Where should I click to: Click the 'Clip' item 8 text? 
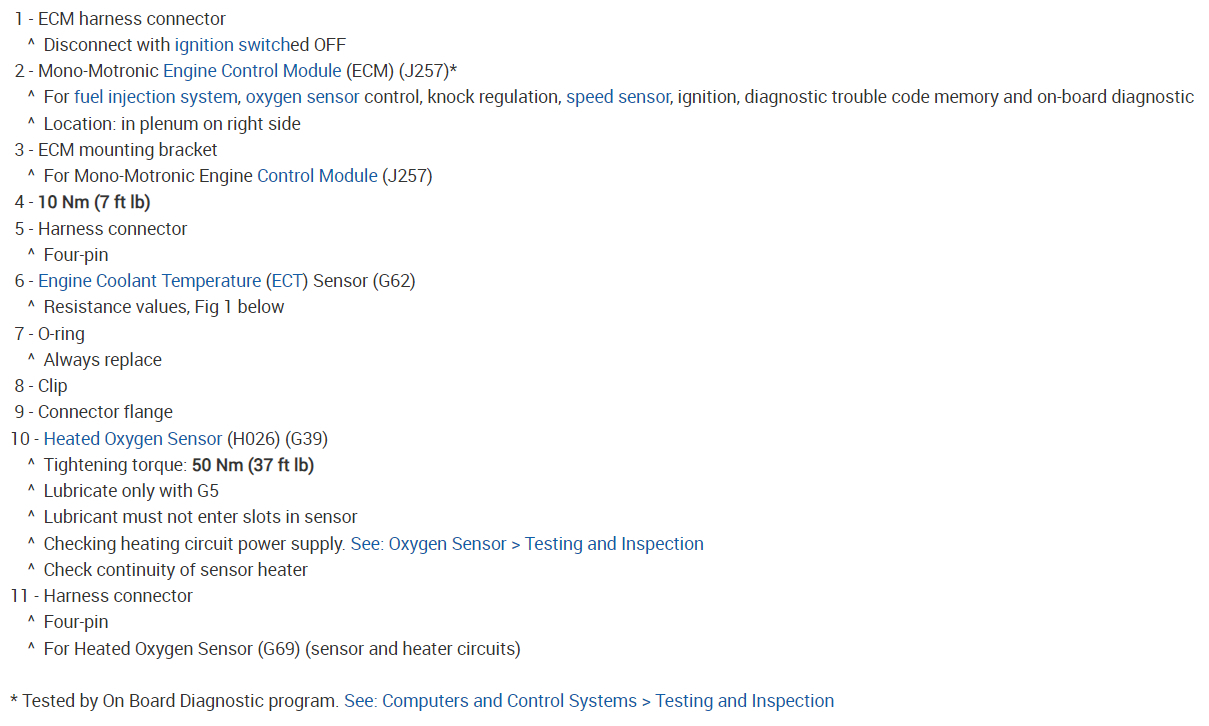[53, 386]
